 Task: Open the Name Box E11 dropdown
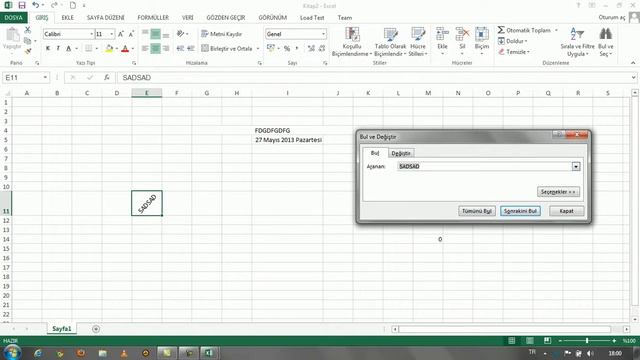click(45, 78)
